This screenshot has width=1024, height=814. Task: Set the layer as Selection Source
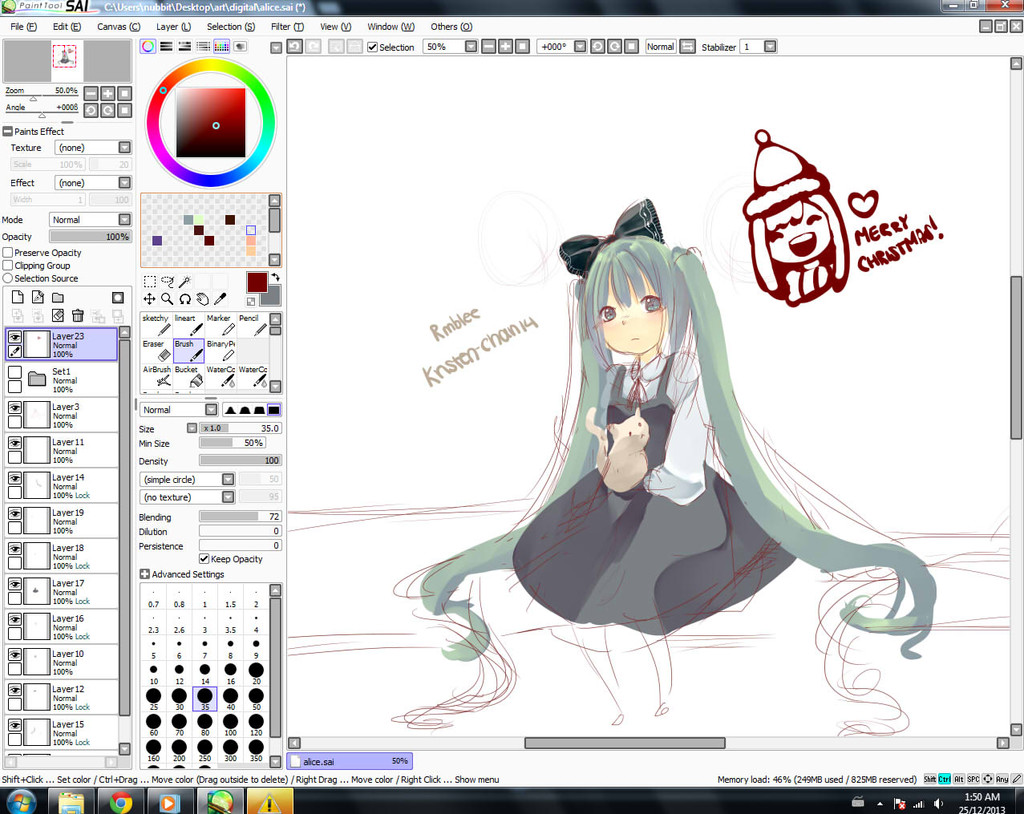[8, 278]
